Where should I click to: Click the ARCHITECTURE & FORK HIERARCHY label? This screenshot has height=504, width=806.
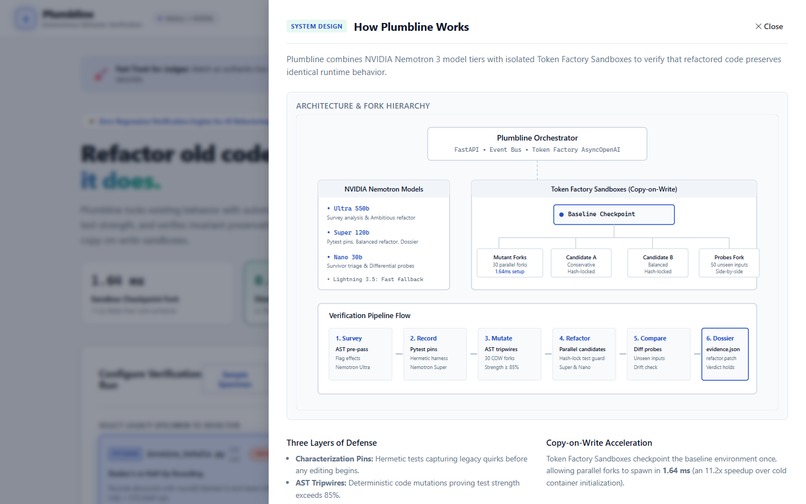pyautogui.click(x=362, y=105)
